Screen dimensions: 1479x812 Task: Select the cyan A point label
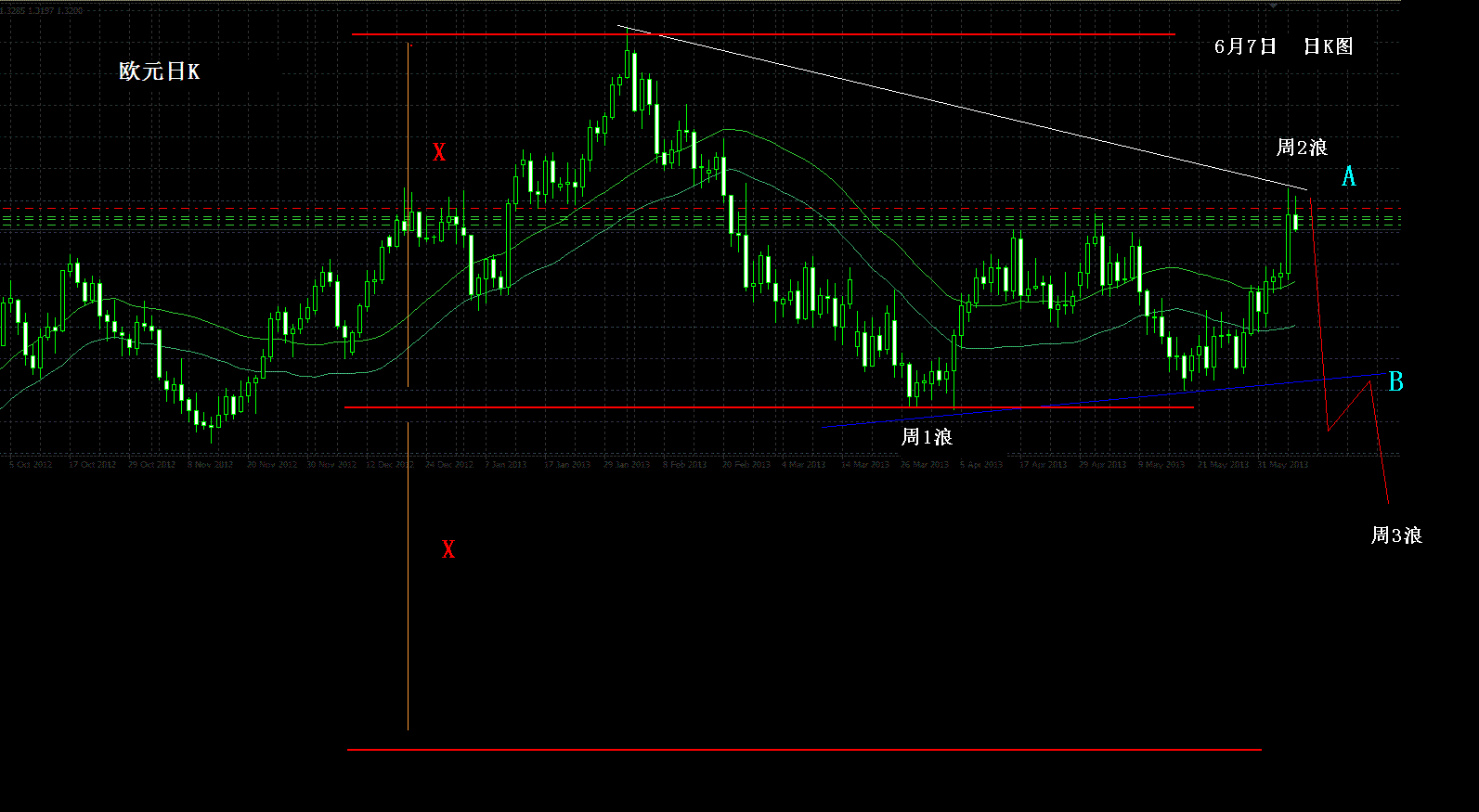click(x=1349, y=176)
